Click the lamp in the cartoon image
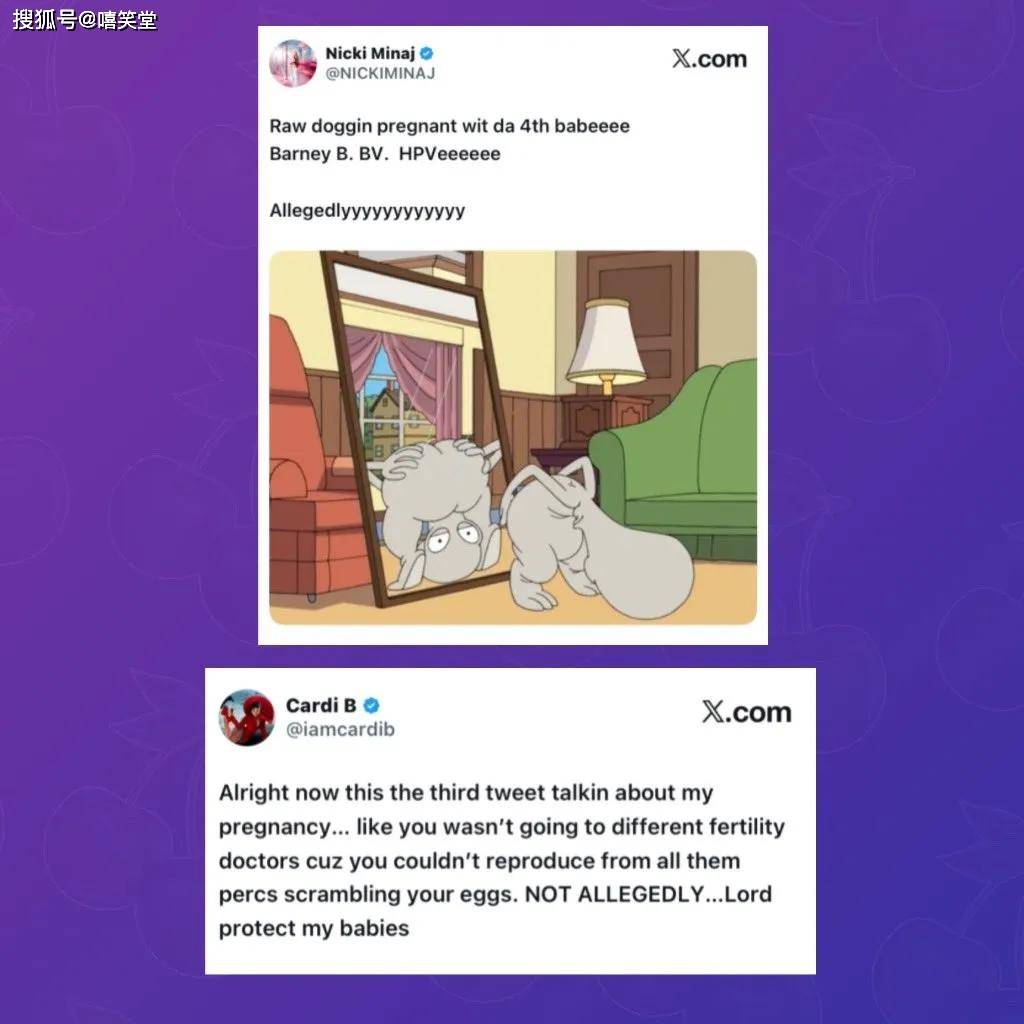 coord(607,347)
